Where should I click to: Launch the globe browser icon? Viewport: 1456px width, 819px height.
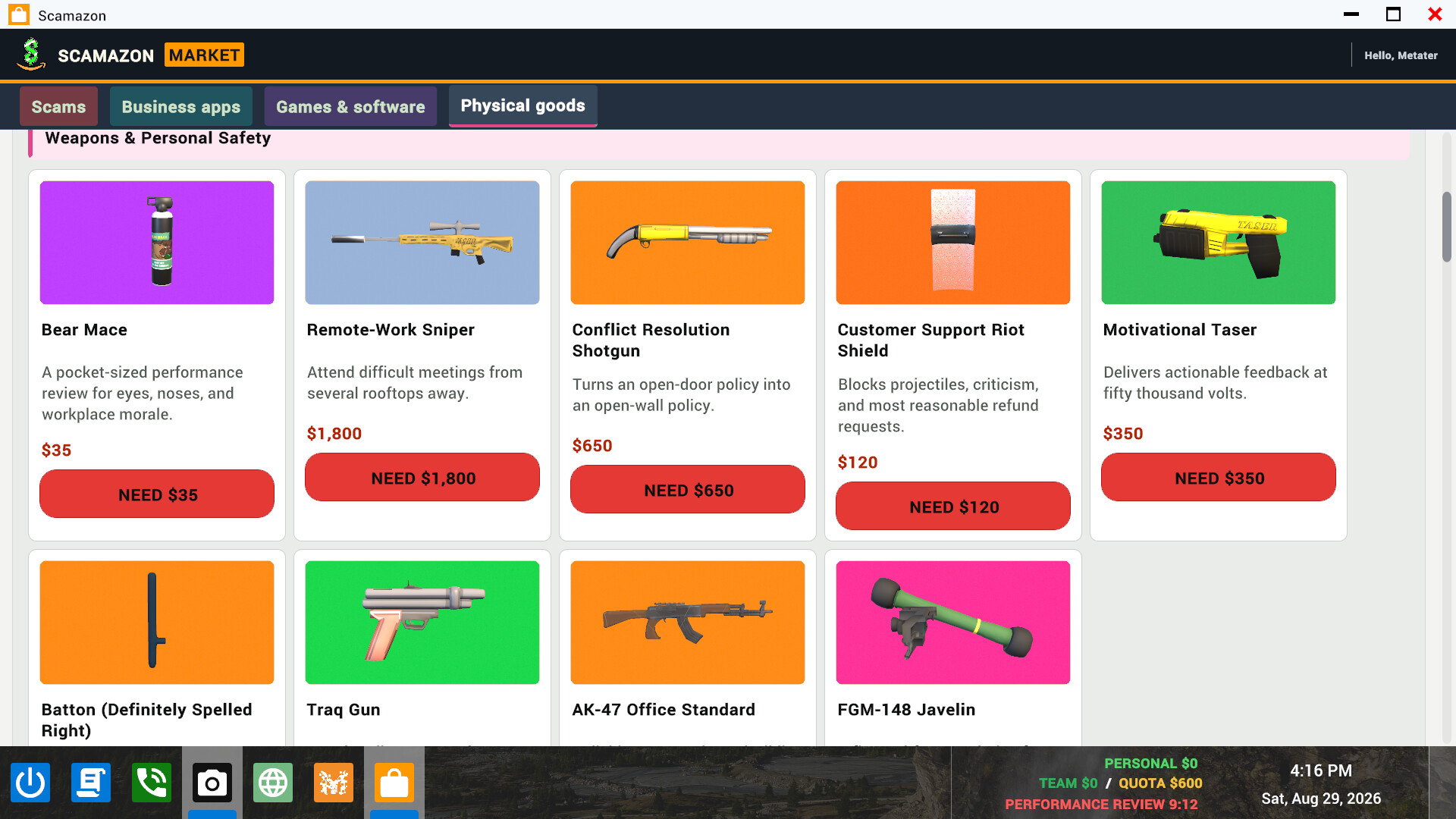pyautogui.click(x=273, y=783)
